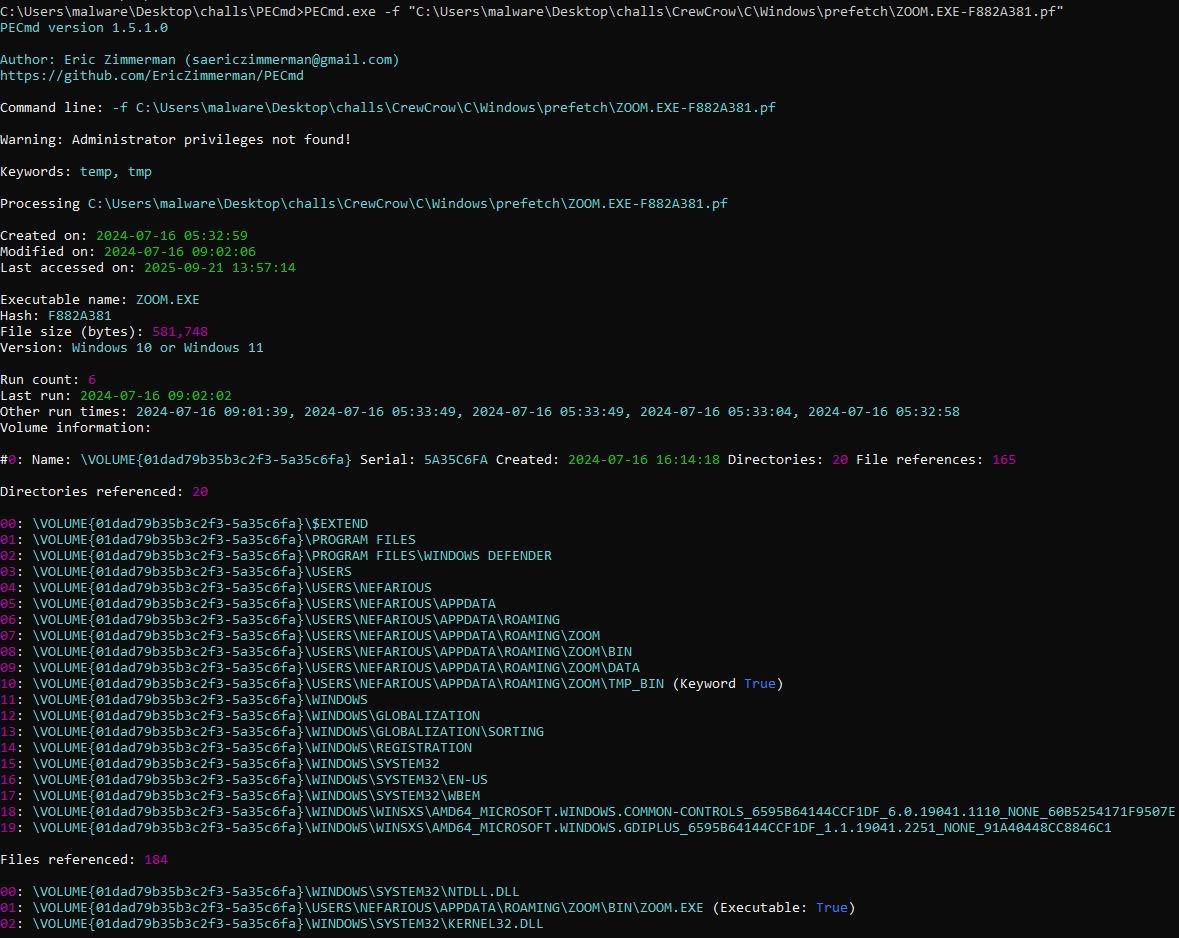
Task: Select directory row 16 SYSTEM32\EN-US
Action: pos(244,780)
